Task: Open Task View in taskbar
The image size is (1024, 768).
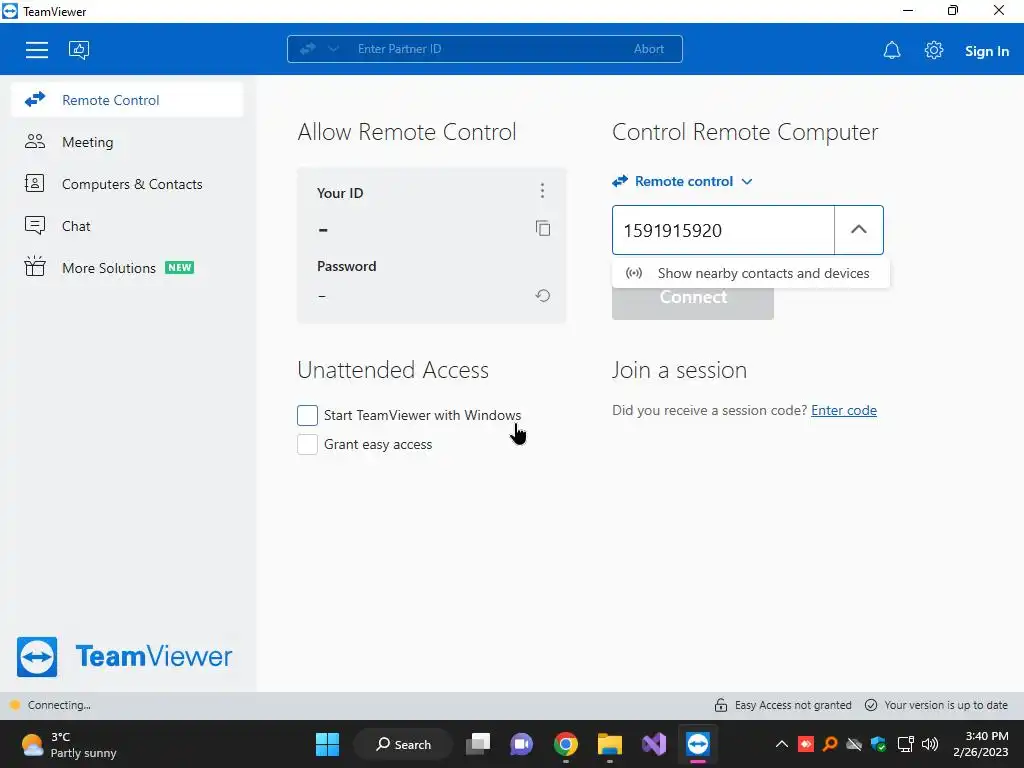Action: click(478, 744)
